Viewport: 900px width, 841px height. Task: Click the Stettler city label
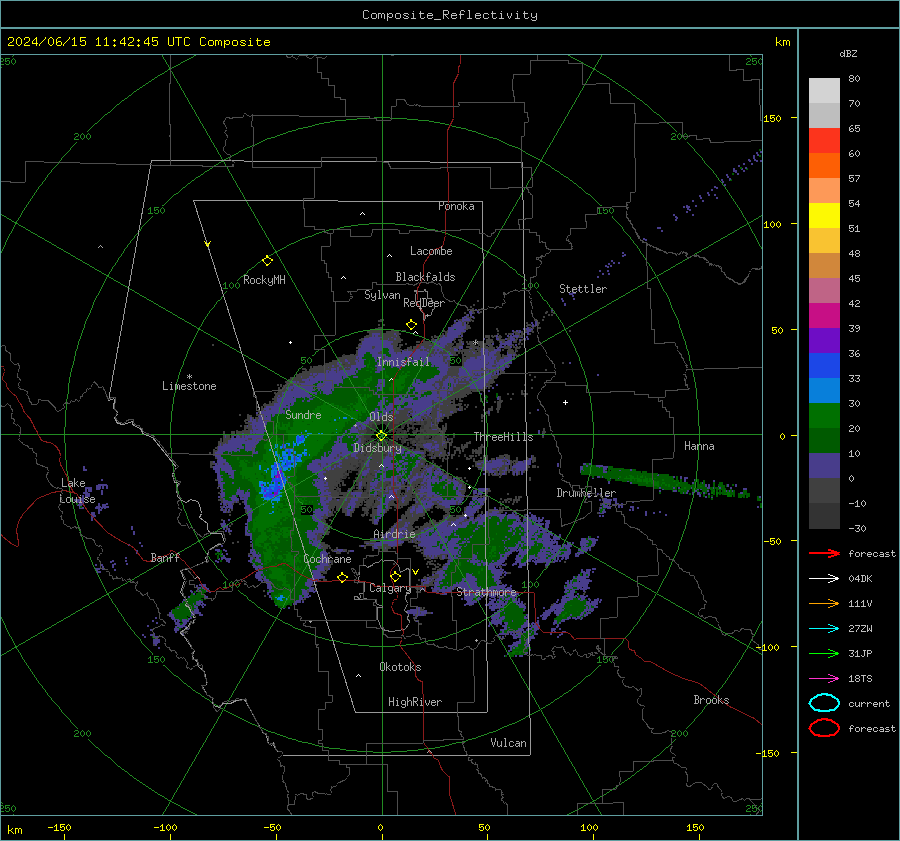(x=583, y=289)
